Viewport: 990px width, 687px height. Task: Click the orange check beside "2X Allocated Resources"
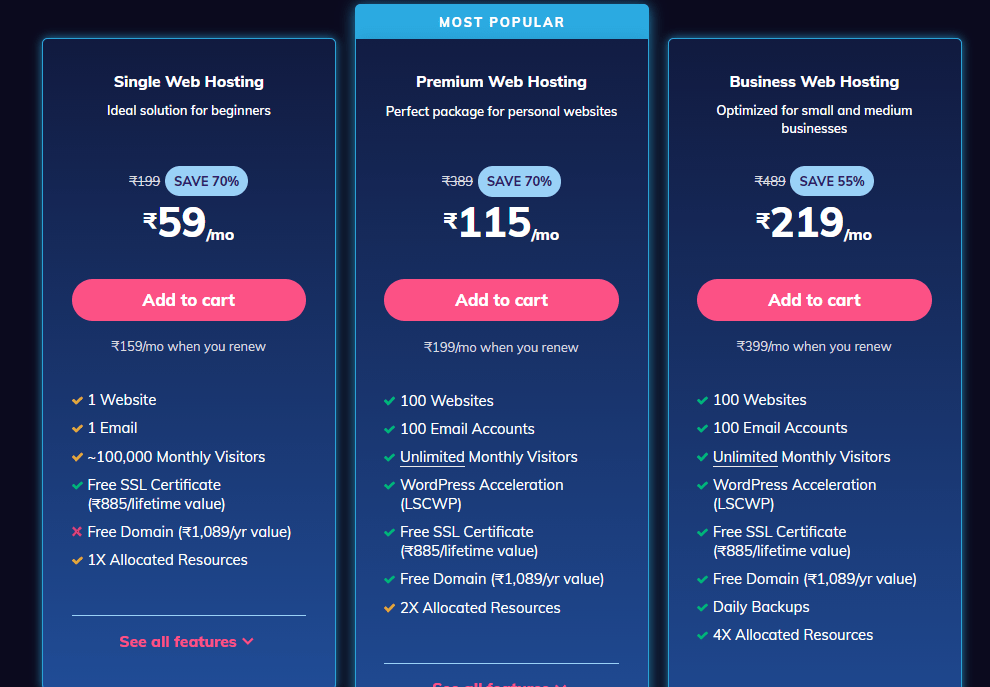pos(390,607)
